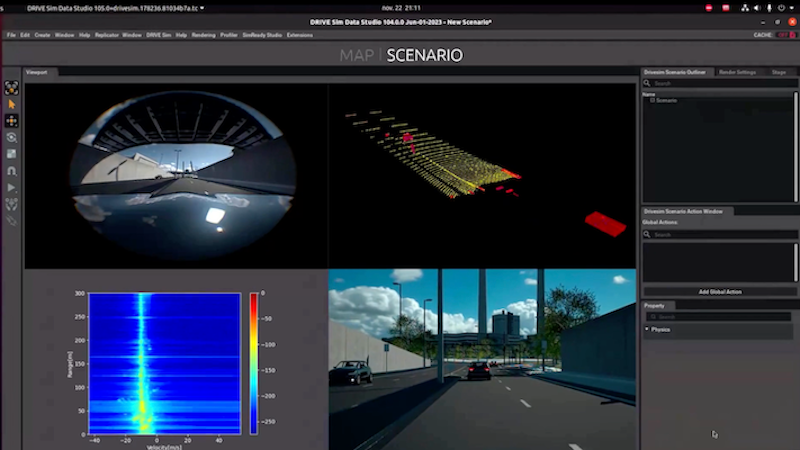
Task: Open the DRIVE Sim menu
Action: (159, 35)
